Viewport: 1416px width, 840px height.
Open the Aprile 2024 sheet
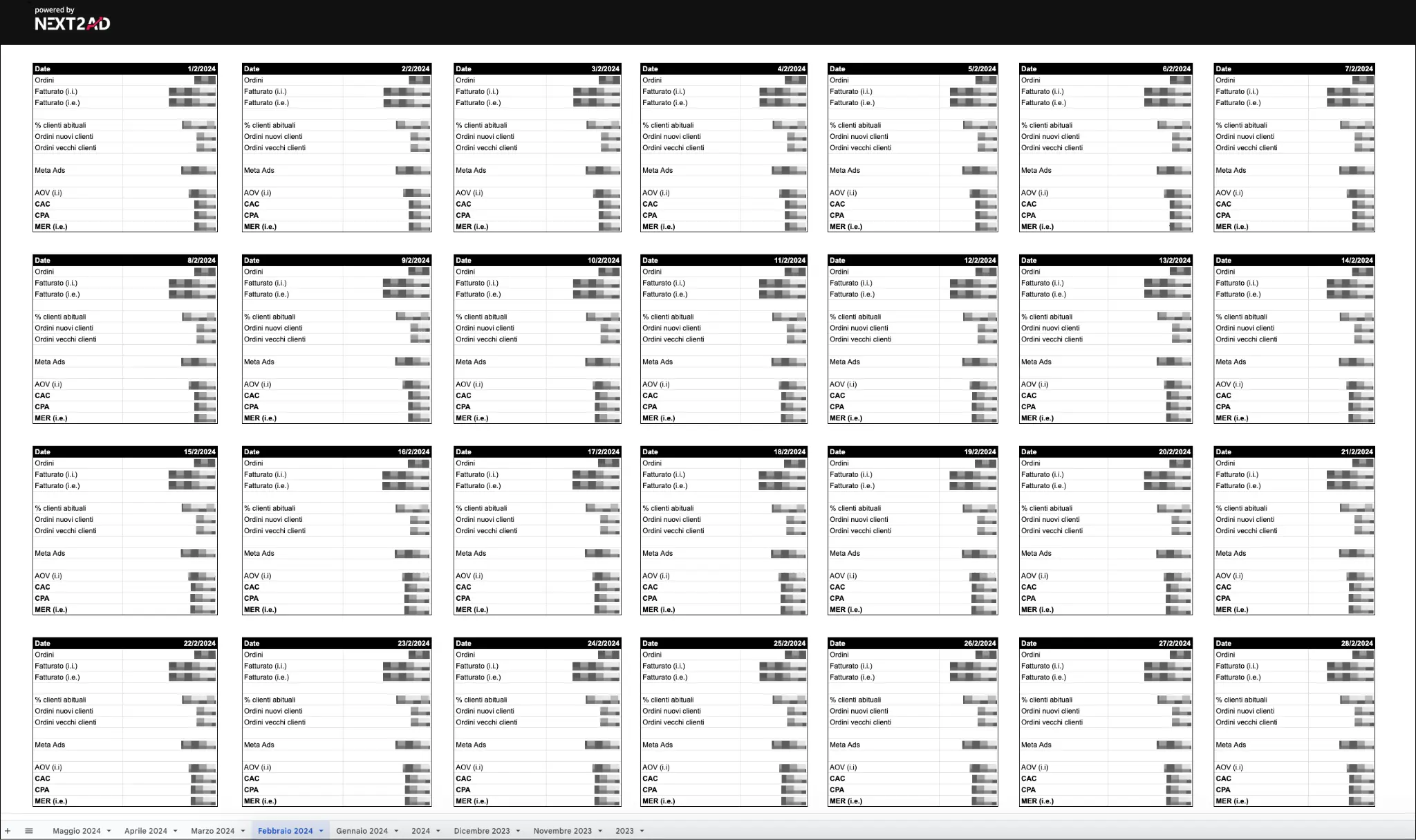[x=145, y=831]
